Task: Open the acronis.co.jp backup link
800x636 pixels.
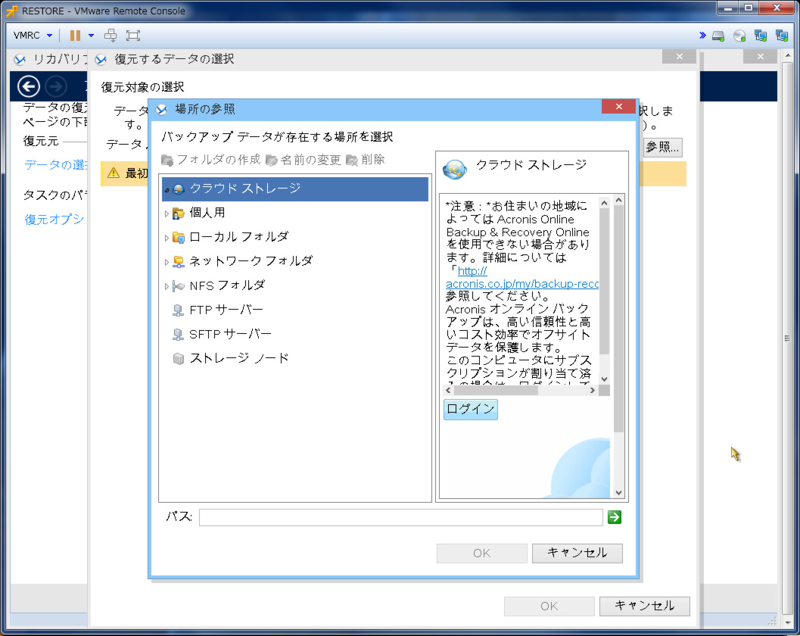Action: pyautogui.click(x=521, y=284)
